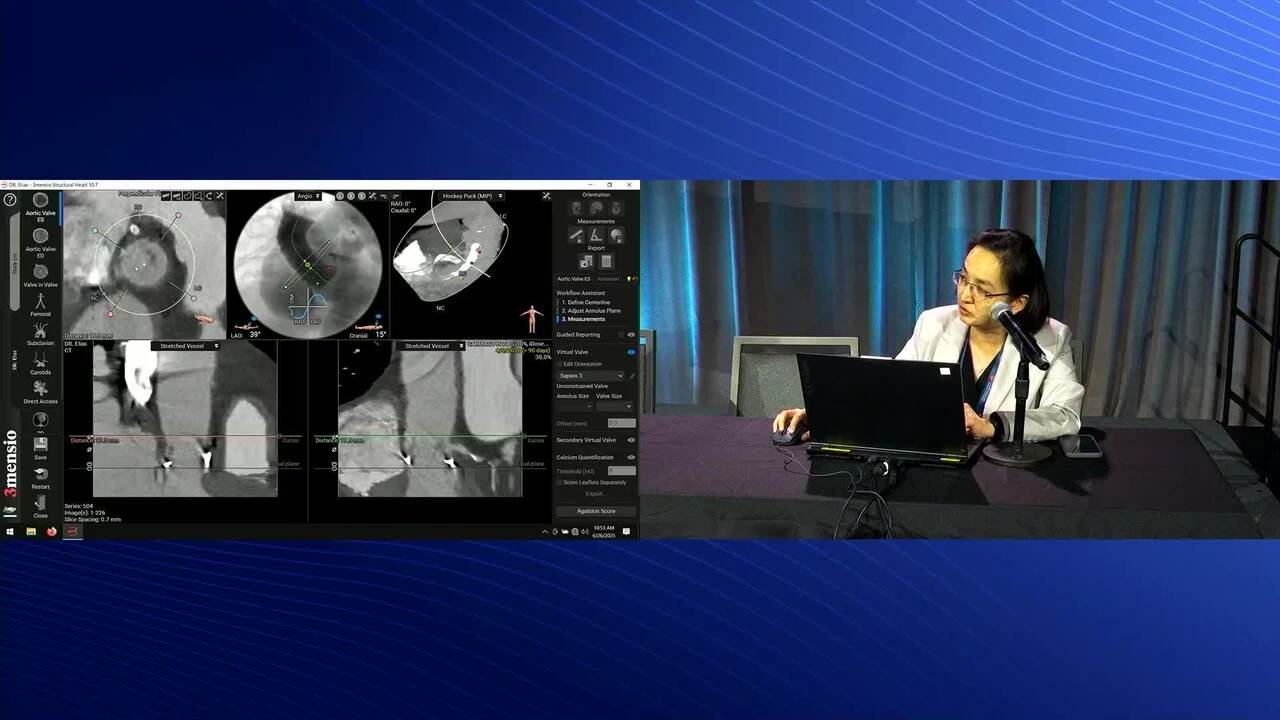The image size is (1280, 720).
Task: Select the first Orientation view icon
Action: coord(577,208)
